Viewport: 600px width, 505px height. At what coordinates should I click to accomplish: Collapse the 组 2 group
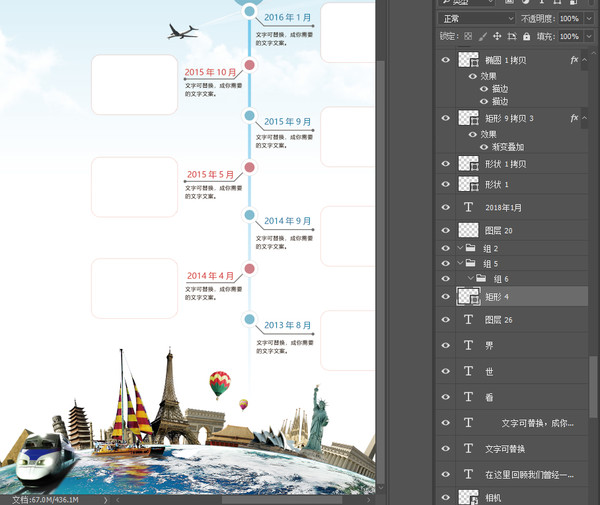coord(460,248)
